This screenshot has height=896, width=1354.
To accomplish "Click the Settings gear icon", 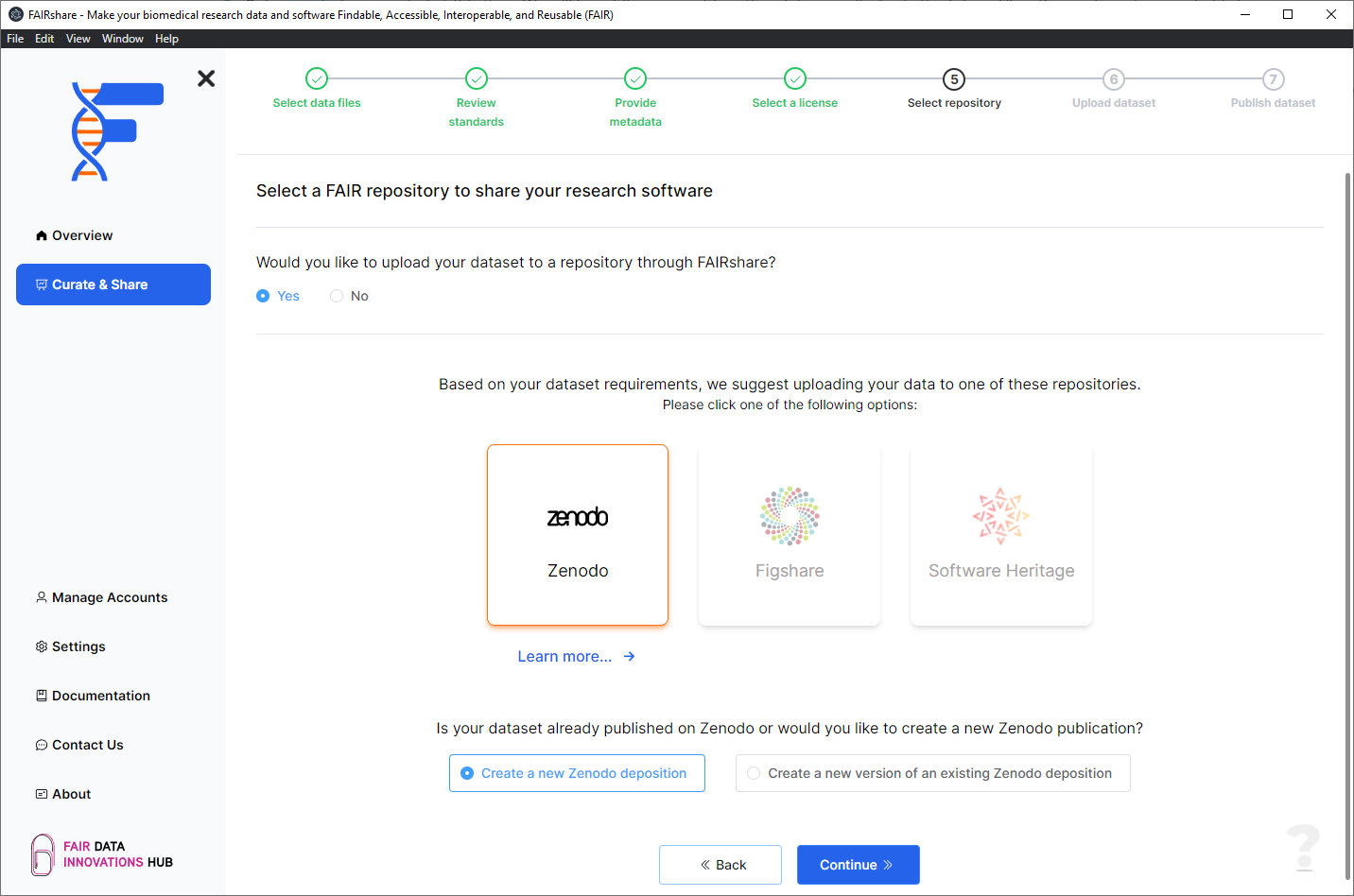I will pos(42,646).
